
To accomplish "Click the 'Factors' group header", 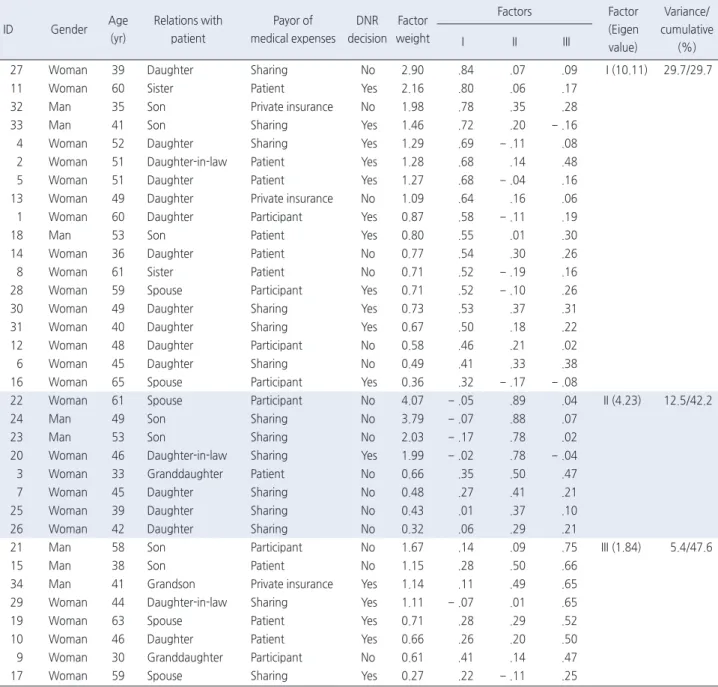I will point(514,11).
